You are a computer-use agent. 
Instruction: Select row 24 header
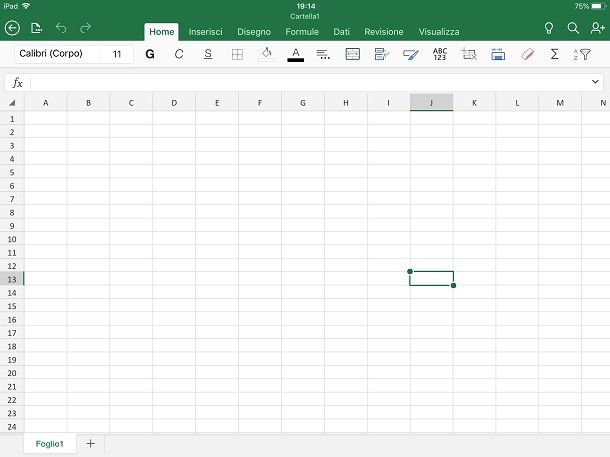coord(12,427)
